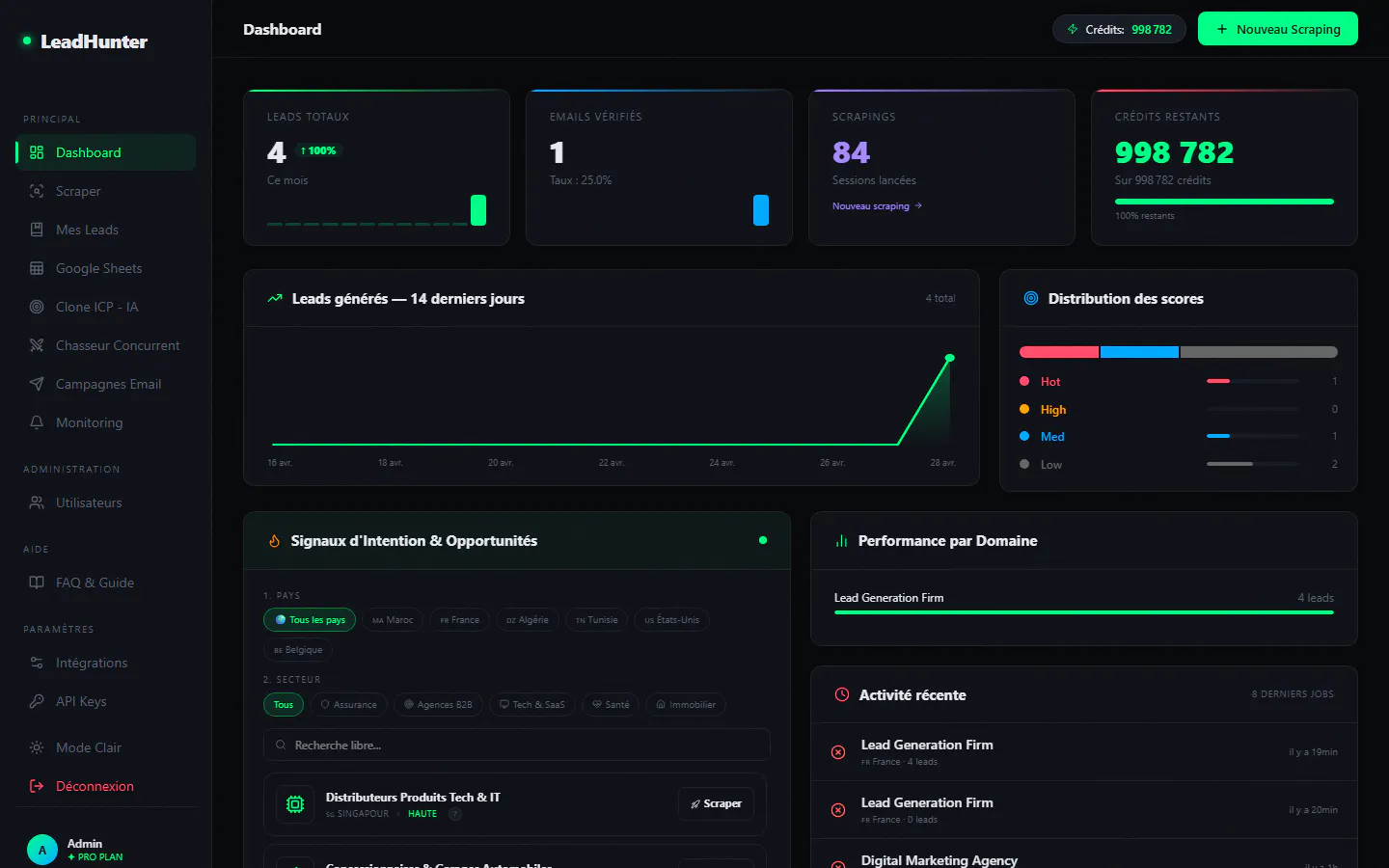
Task: Click the chart peak data point
Action: coord(950,358)
